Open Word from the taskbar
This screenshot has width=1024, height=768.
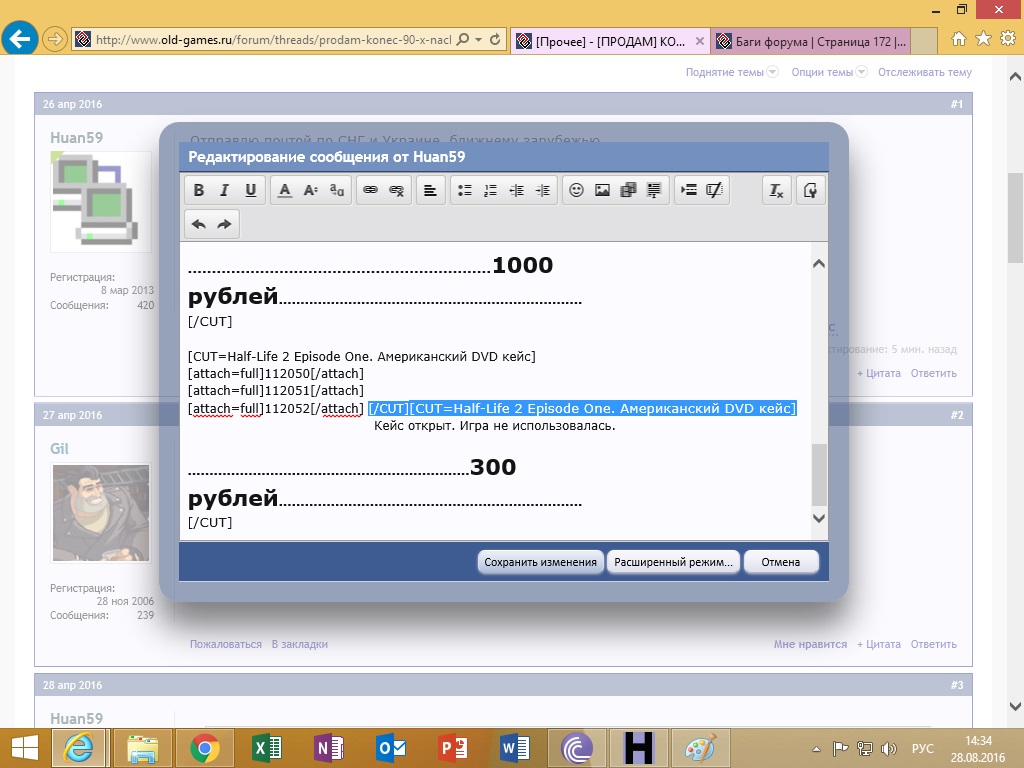(x=515, y=748)
